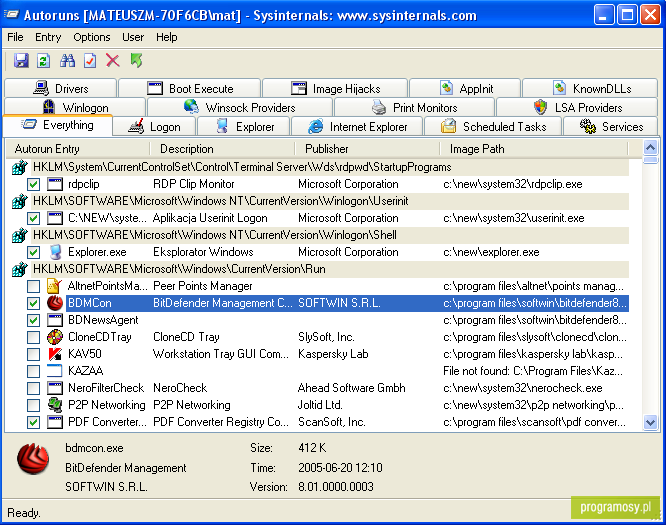Image resolution: width=666 pixels, height=525 pixels.
Task: Sort by Image Path column header
Action: [533, 149]
